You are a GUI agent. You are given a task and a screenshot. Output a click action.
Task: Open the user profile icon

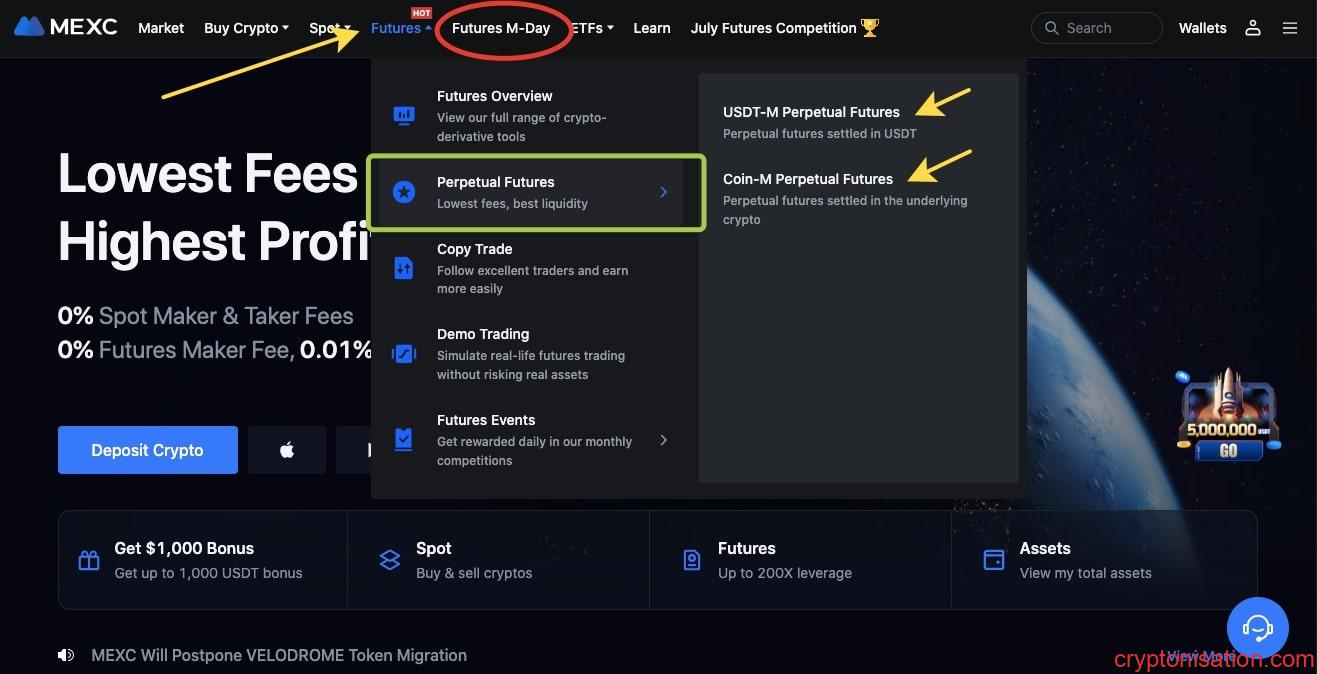coord(1253,28)
